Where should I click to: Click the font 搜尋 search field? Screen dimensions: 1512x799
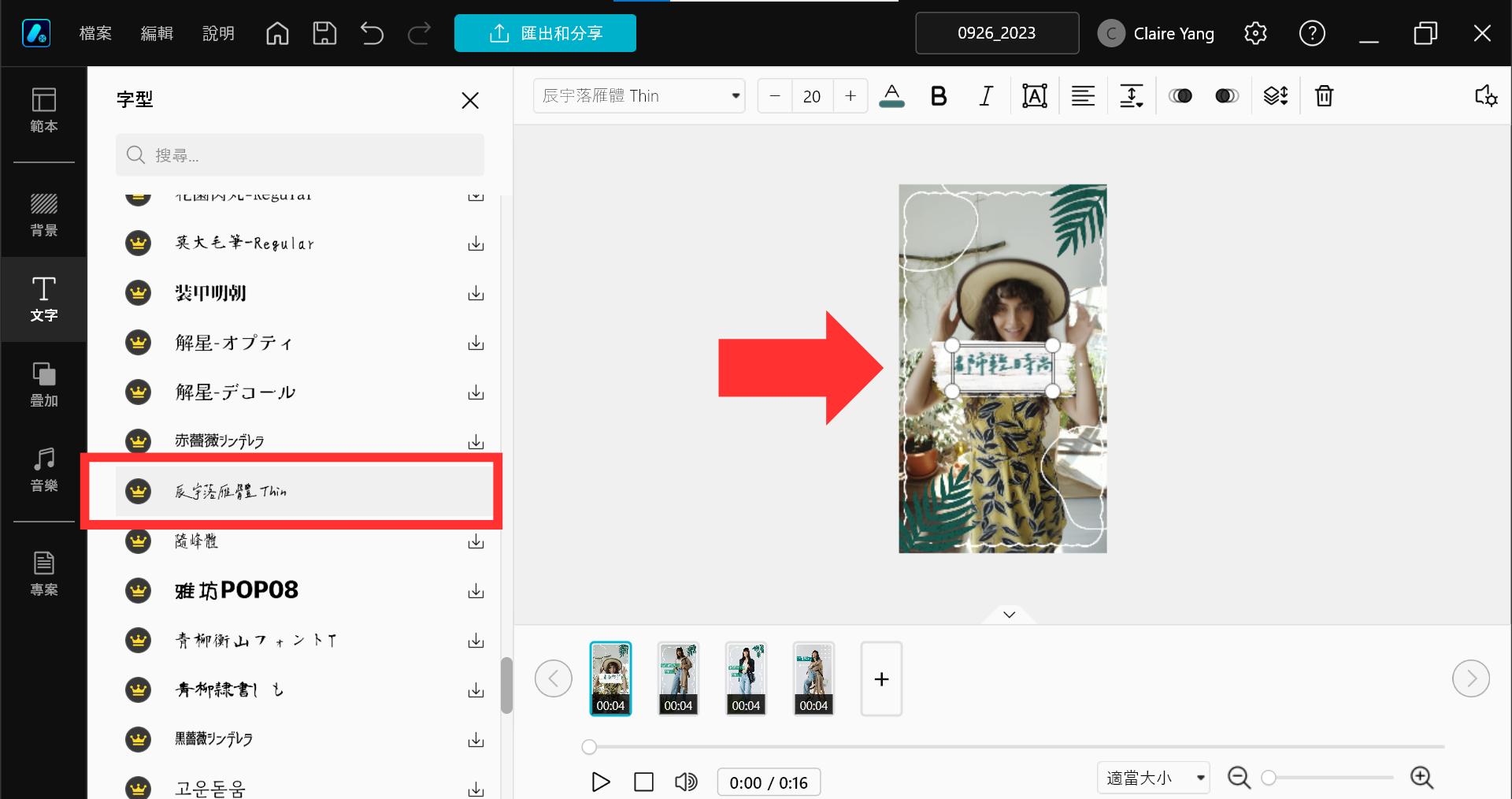(x=300, y=154)
